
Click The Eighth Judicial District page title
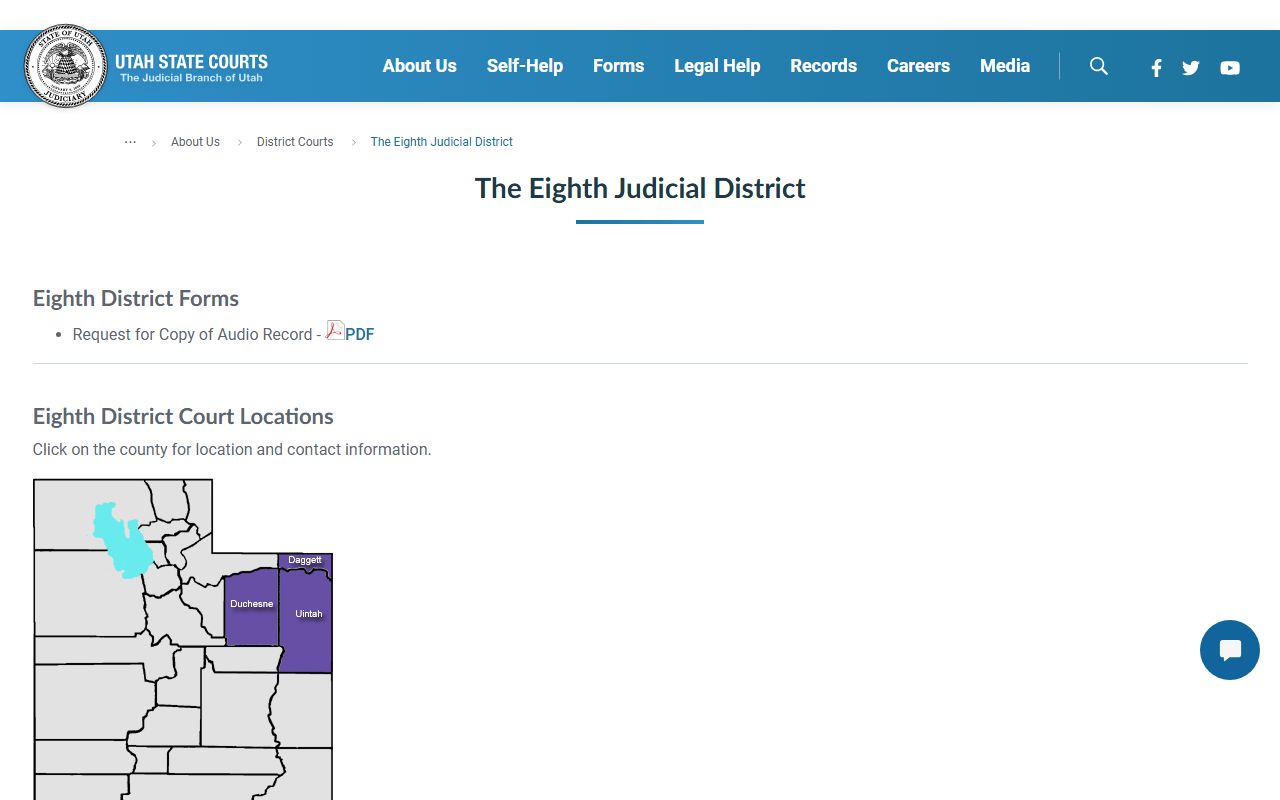(640, 188)
